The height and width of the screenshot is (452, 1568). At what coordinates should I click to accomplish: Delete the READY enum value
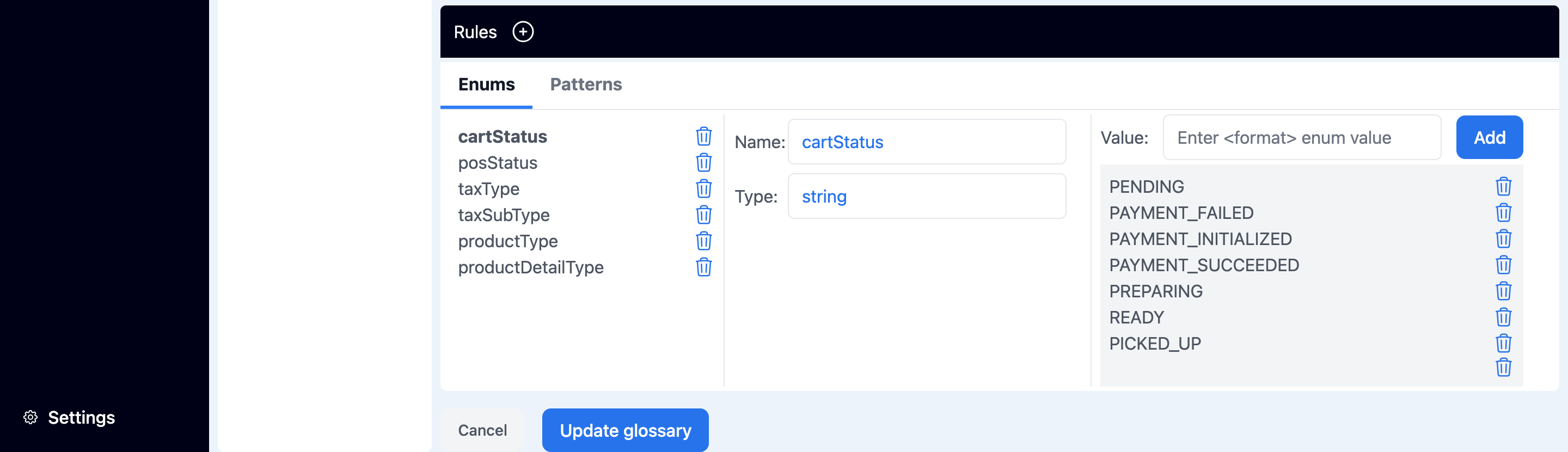(x=1503, y=317)
